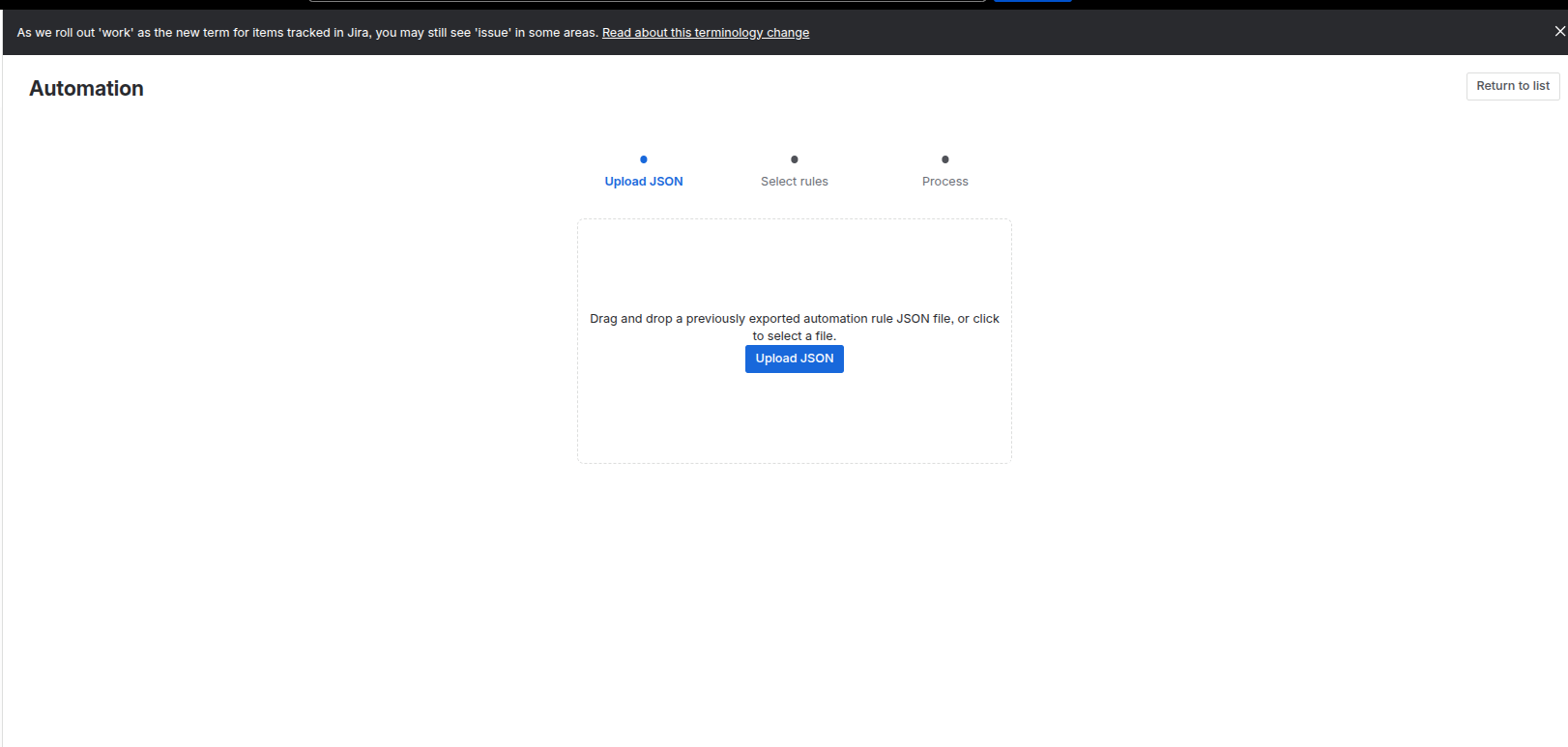Select the Select rules step label
Screen dimensions: 1568x747
pyautogui.click(x=795, y=182)
